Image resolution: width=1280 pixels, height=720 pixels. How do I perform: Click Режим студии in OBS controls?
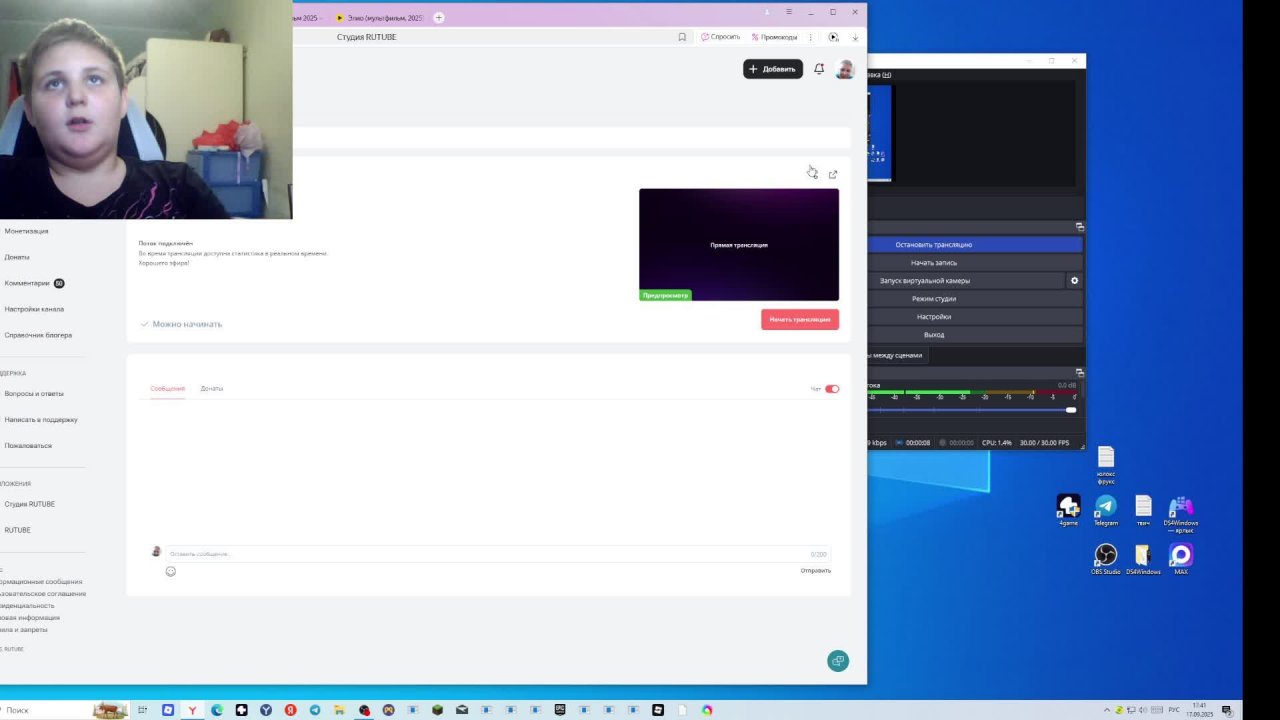point(975,298)
